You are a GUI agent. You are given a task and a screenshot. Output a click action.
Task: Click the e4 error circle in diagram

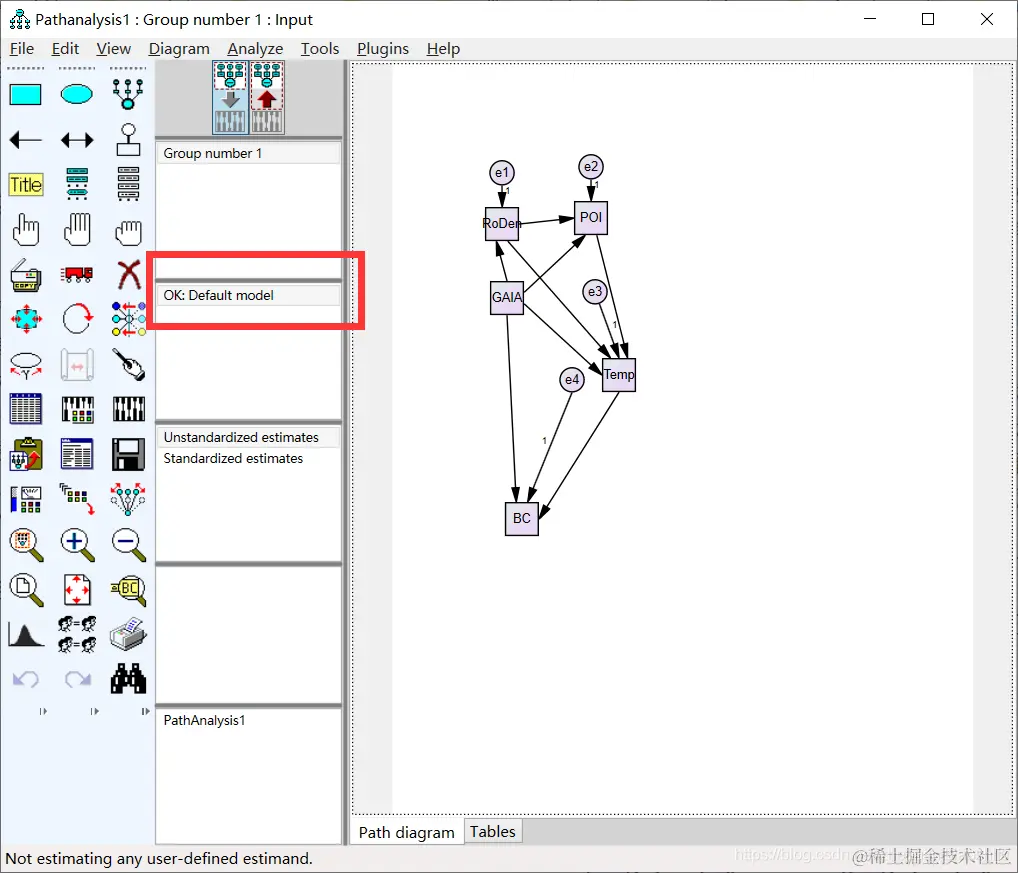point(572,380)
